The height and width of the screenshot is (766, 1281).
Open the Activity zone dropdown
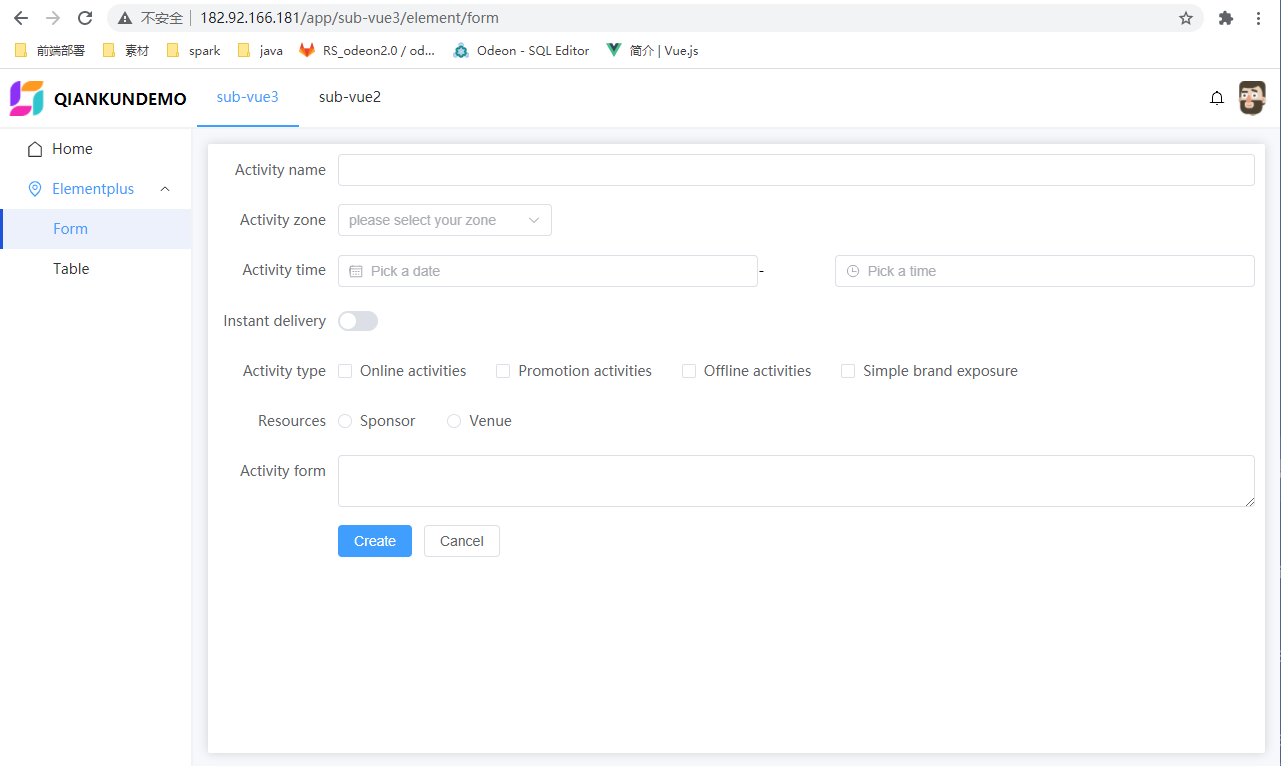pos(445,220)
